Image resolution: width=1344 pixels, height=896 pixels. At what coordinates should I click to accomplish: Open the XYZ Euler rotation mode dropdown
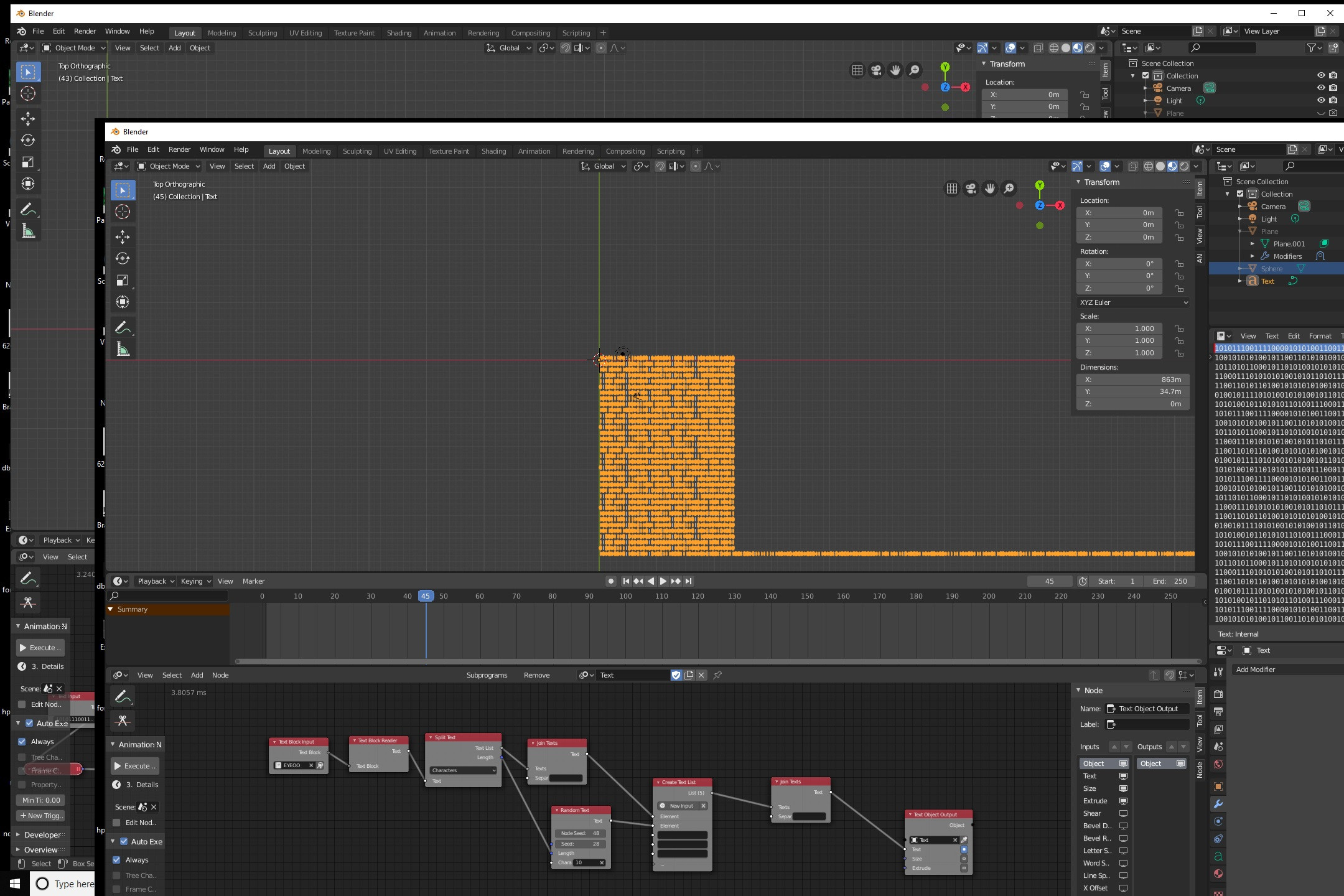(1134, 302)
